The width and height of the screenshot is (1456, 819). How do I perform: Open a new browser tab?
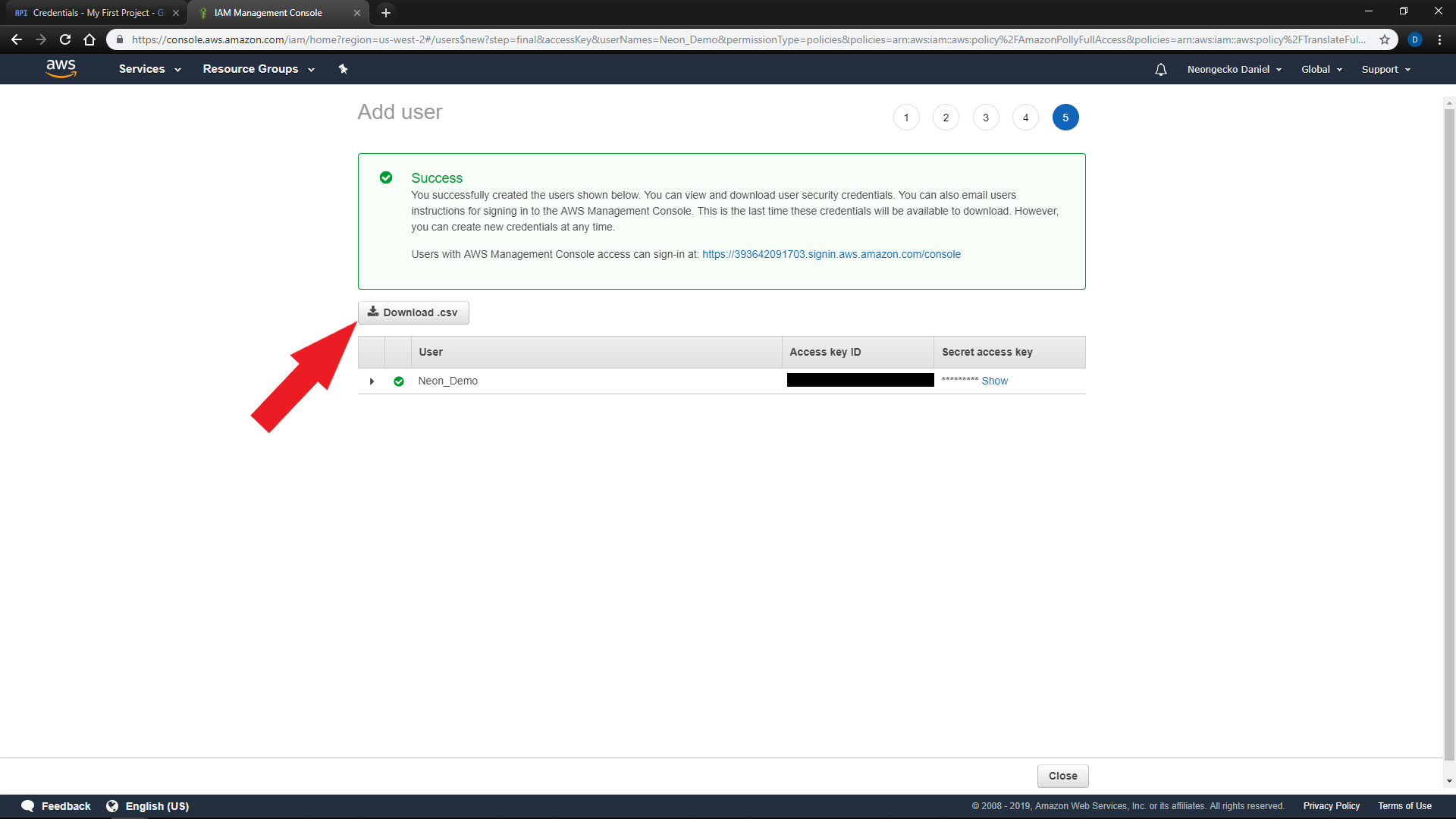tap(386, 12)
